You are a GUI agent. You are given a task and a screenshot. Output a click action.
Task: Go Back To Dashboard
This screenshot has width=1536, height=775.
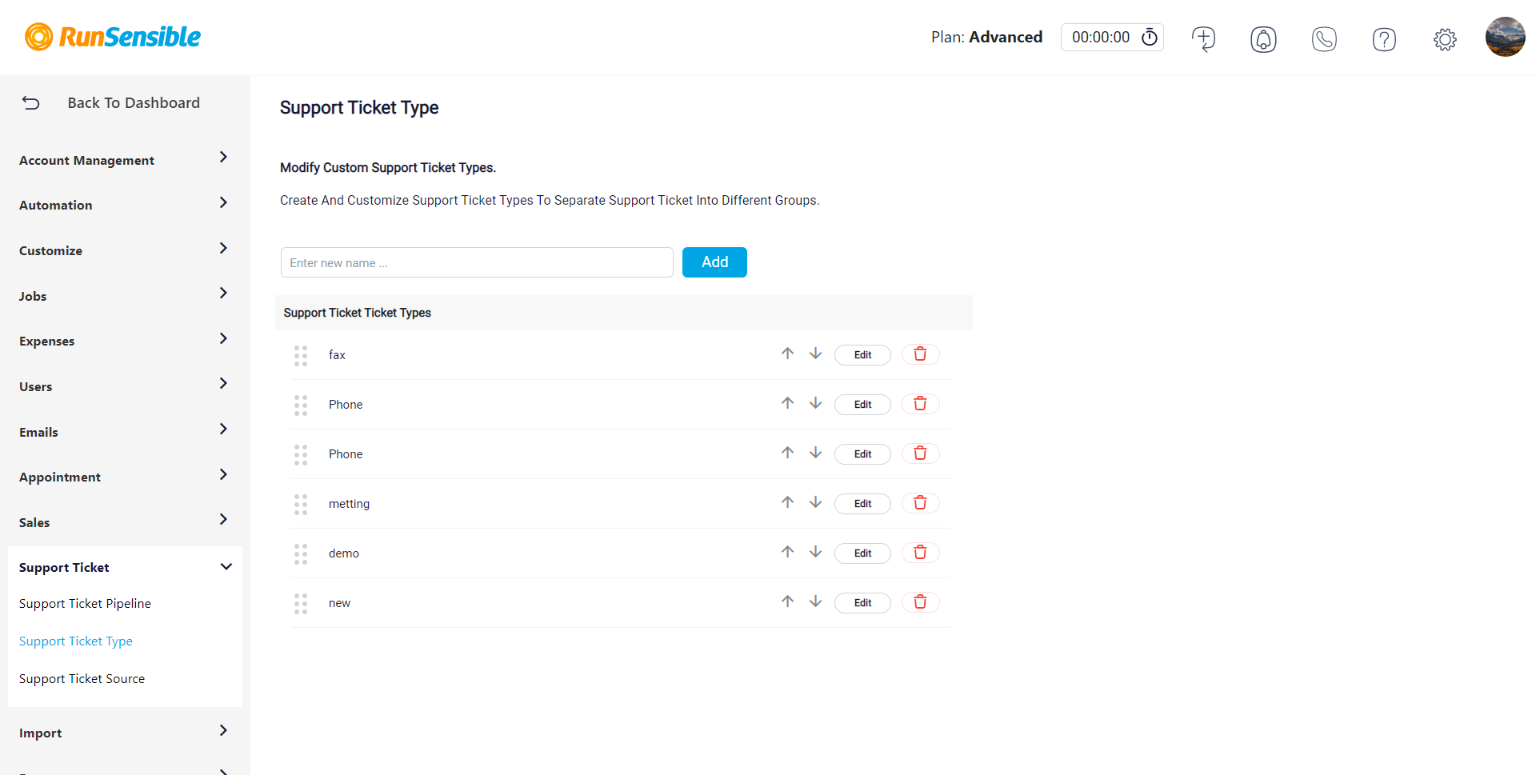[133, 103]
